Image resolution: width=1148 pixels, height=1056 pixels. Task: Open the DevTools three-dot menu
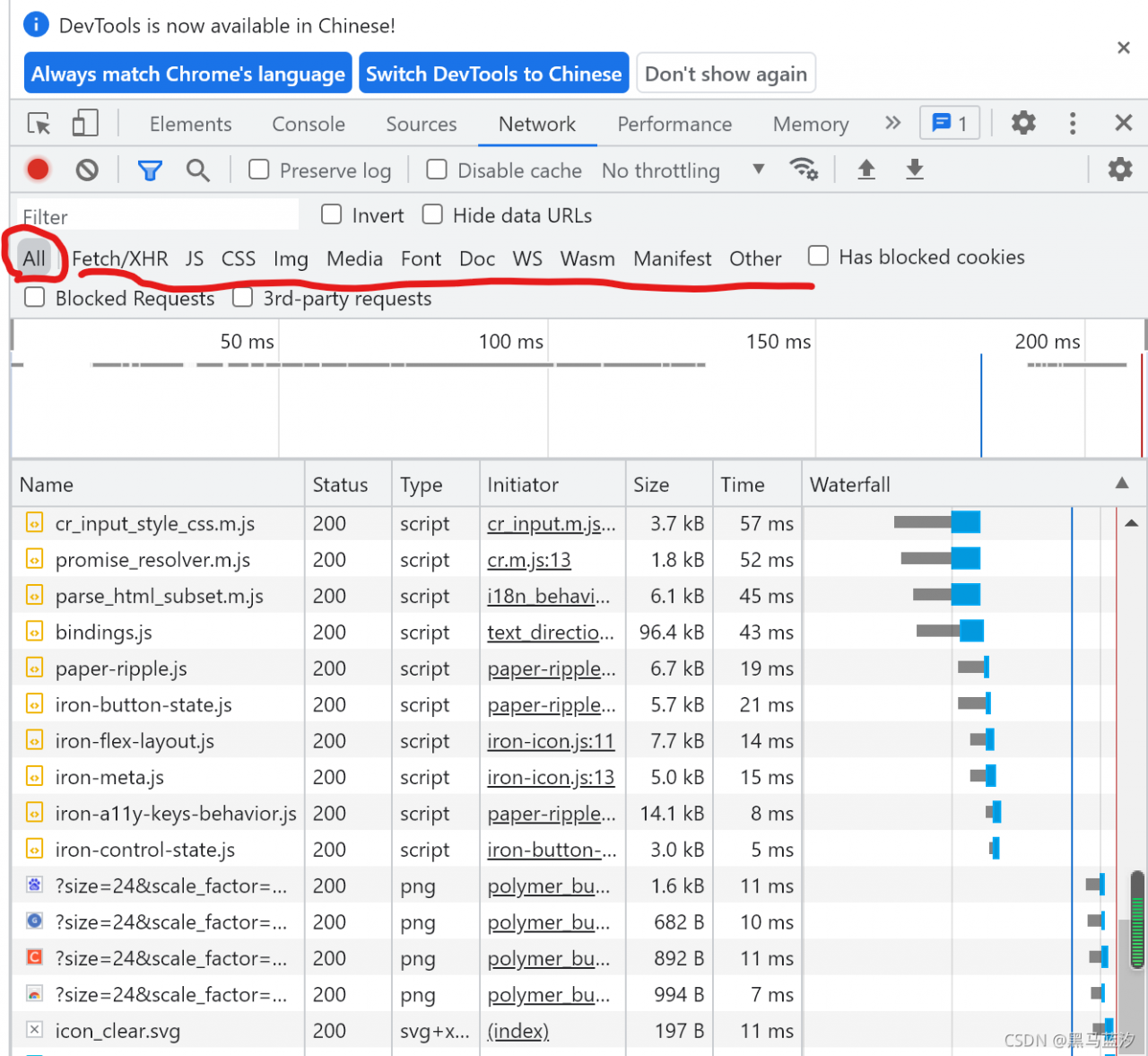pos(1073,123)
